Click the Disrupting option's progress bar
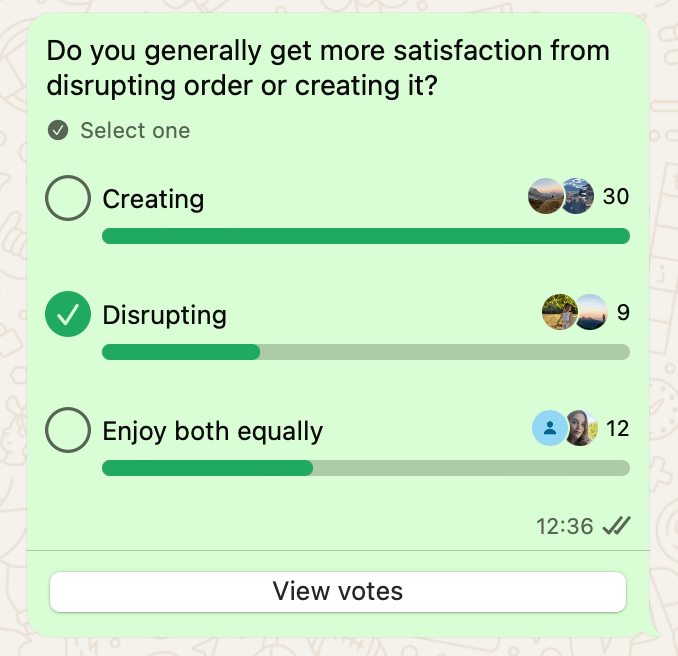 365,352
